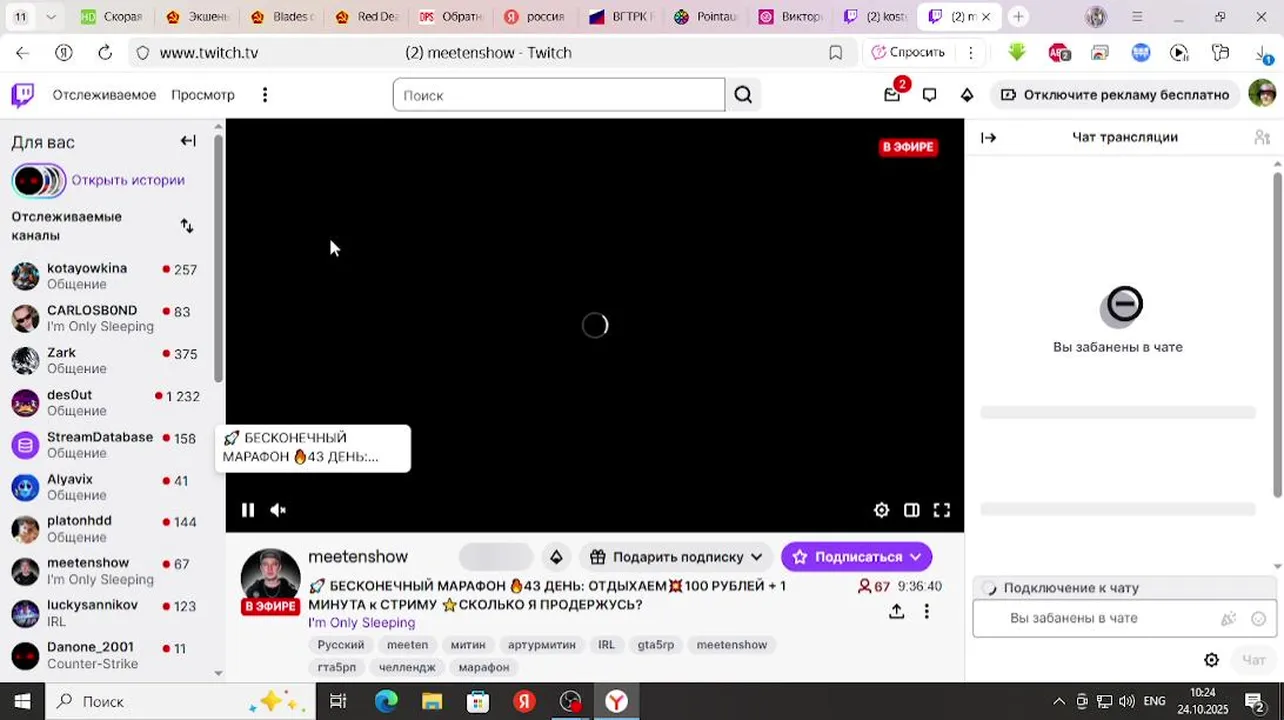Click the Отслеживаемое navigation link
The image size is (1284, 720).
tap(104, 95)
